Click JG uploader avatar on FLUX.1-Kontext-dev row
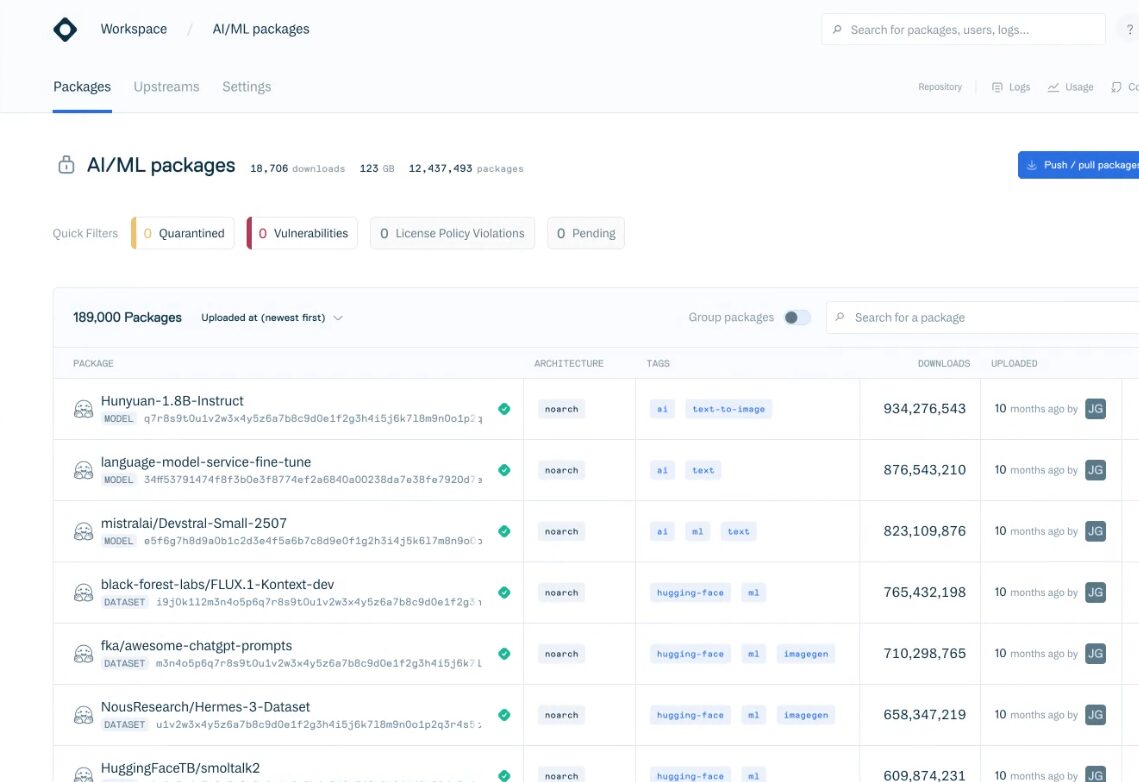 [x=1095, y=592]
